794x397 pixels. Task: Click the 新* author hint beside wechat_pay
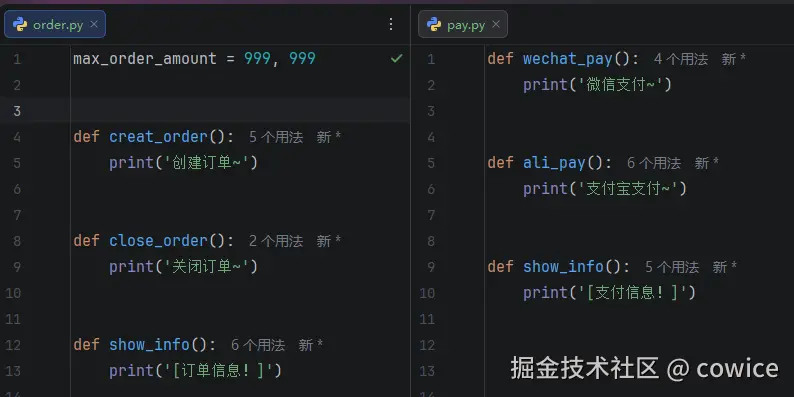point(734,59)
